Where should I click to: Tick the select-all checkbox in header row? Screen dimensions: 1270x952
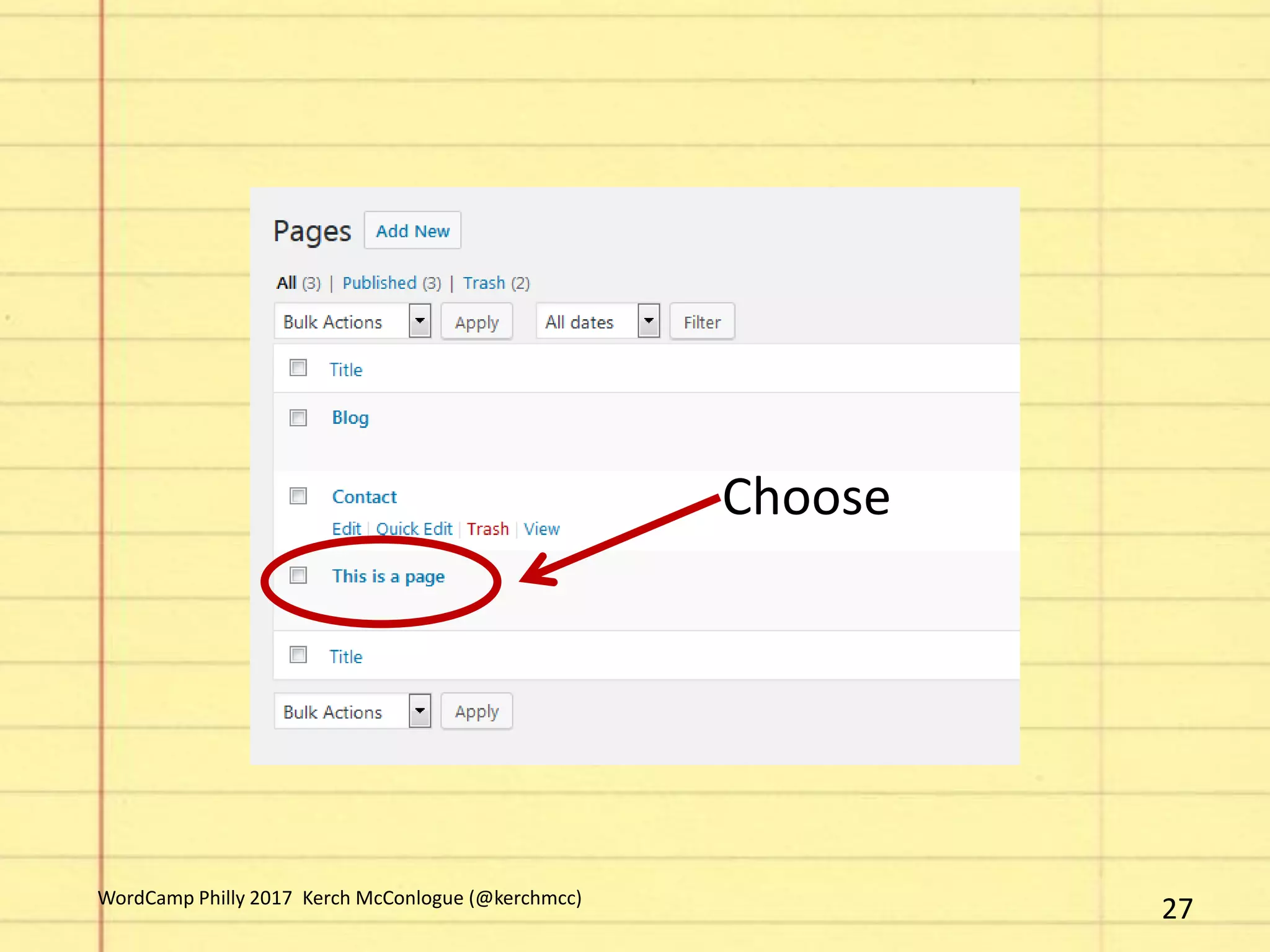point(298,368)
